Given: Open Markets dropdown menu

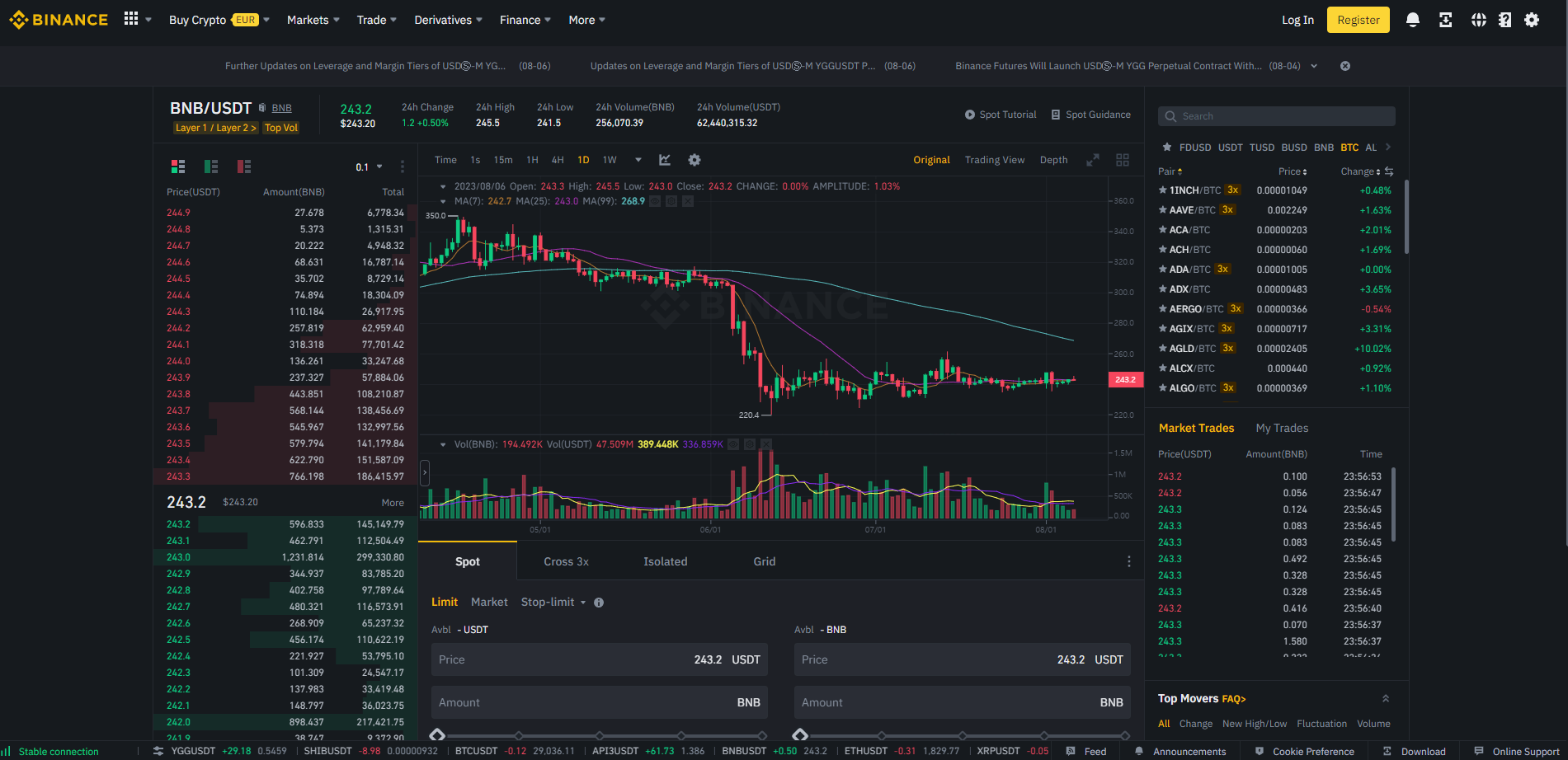Looking at the screenshot, I should point(313,20).
